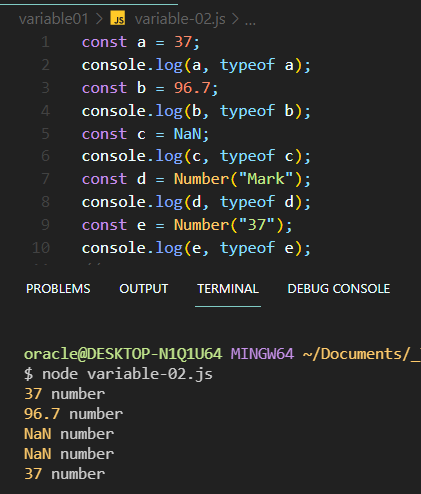Switch to the PROBLEMS tab
The image size is (421, 494).
[x=58, y=289]
